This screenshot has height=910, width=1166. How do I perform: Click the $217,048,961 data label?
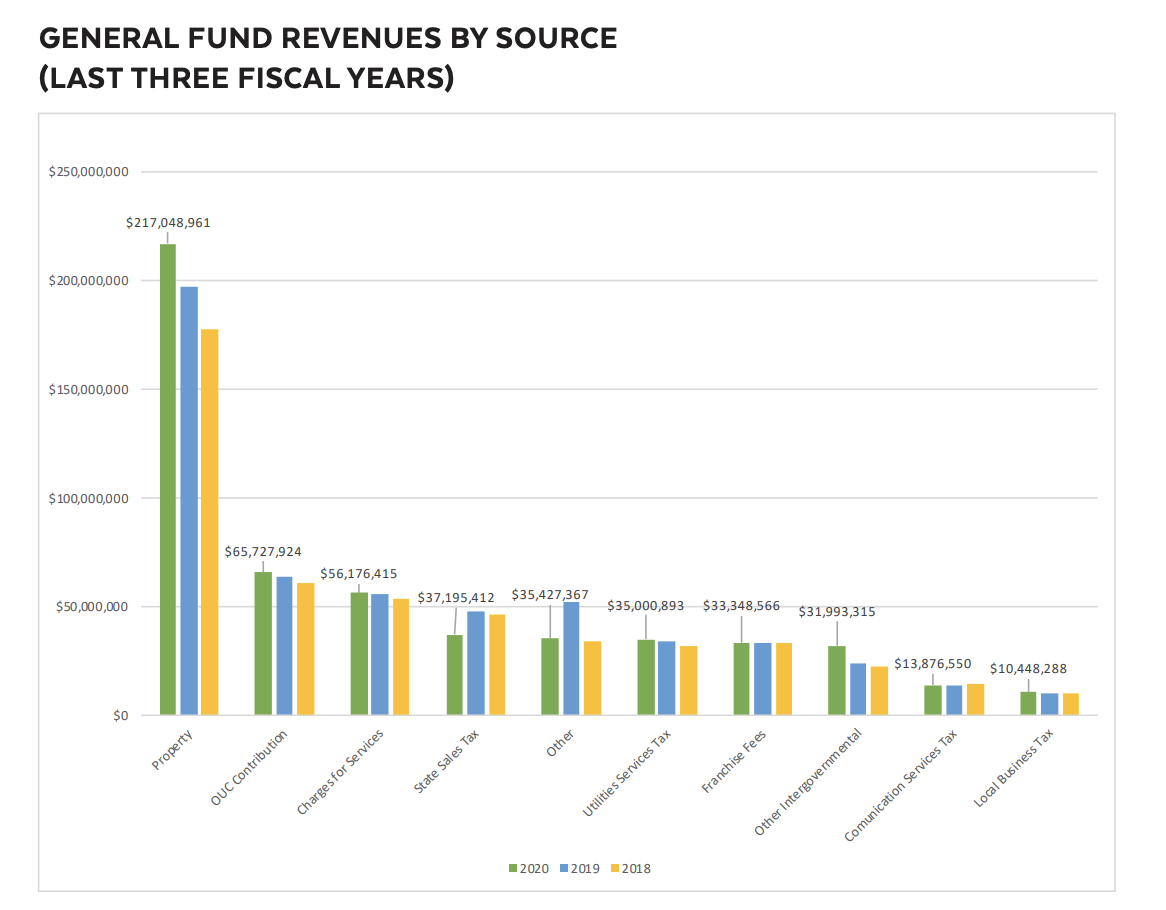click(168, 223)
